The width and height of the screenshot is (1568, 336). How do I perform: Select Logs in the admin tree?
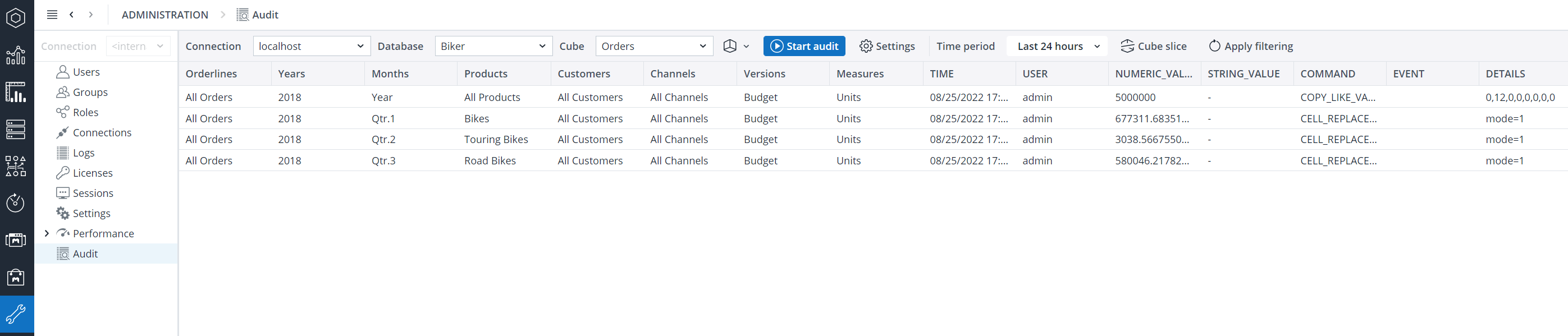point(84,153)
